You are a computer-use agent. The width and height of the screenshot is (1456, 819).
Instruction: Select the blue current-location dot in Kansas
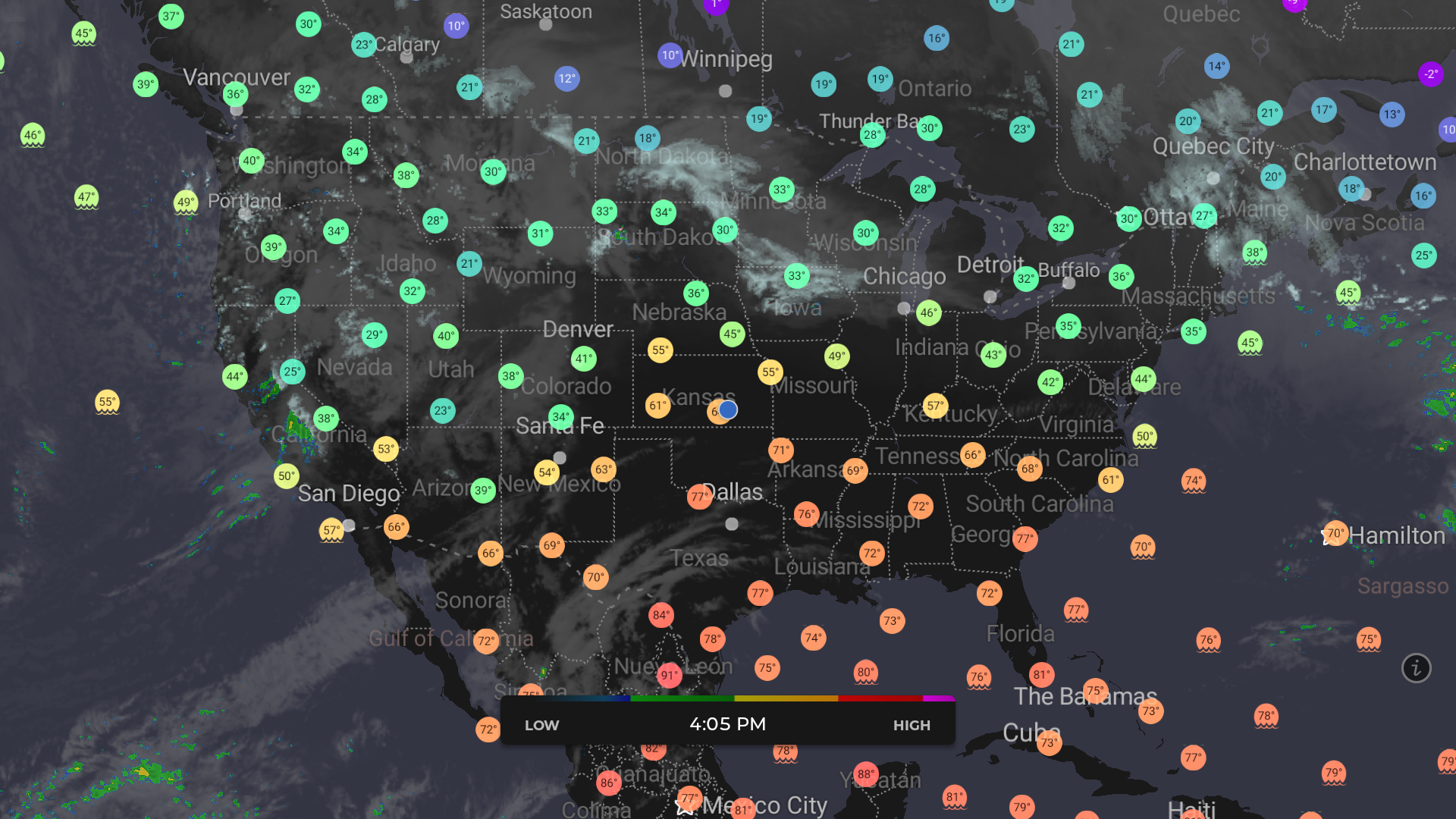point(727,409)
